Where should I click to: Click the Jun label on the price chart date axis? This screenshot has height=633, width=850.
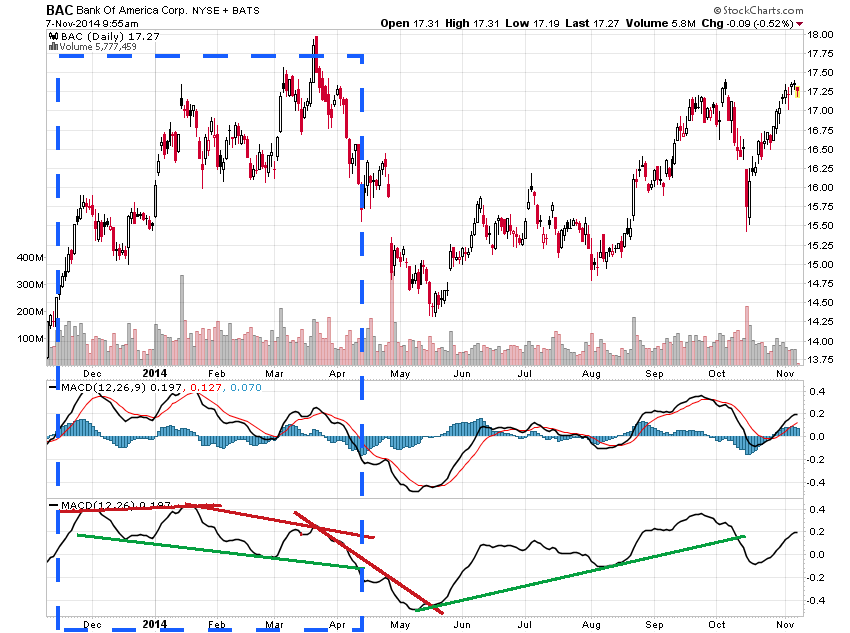(462, 373)
